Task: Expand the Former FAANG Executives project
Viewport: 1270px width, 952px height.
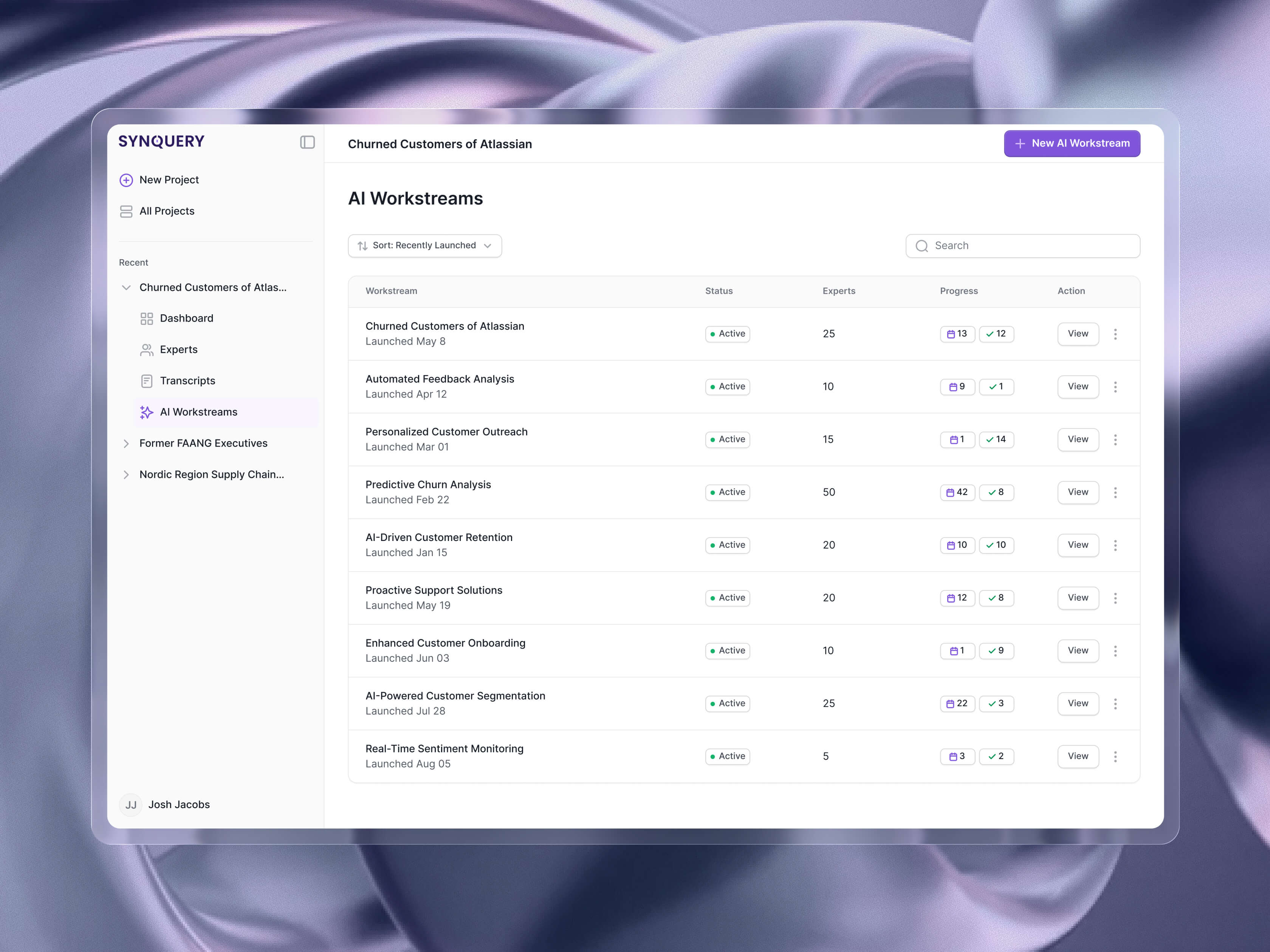Action: (x=126, y=444)
